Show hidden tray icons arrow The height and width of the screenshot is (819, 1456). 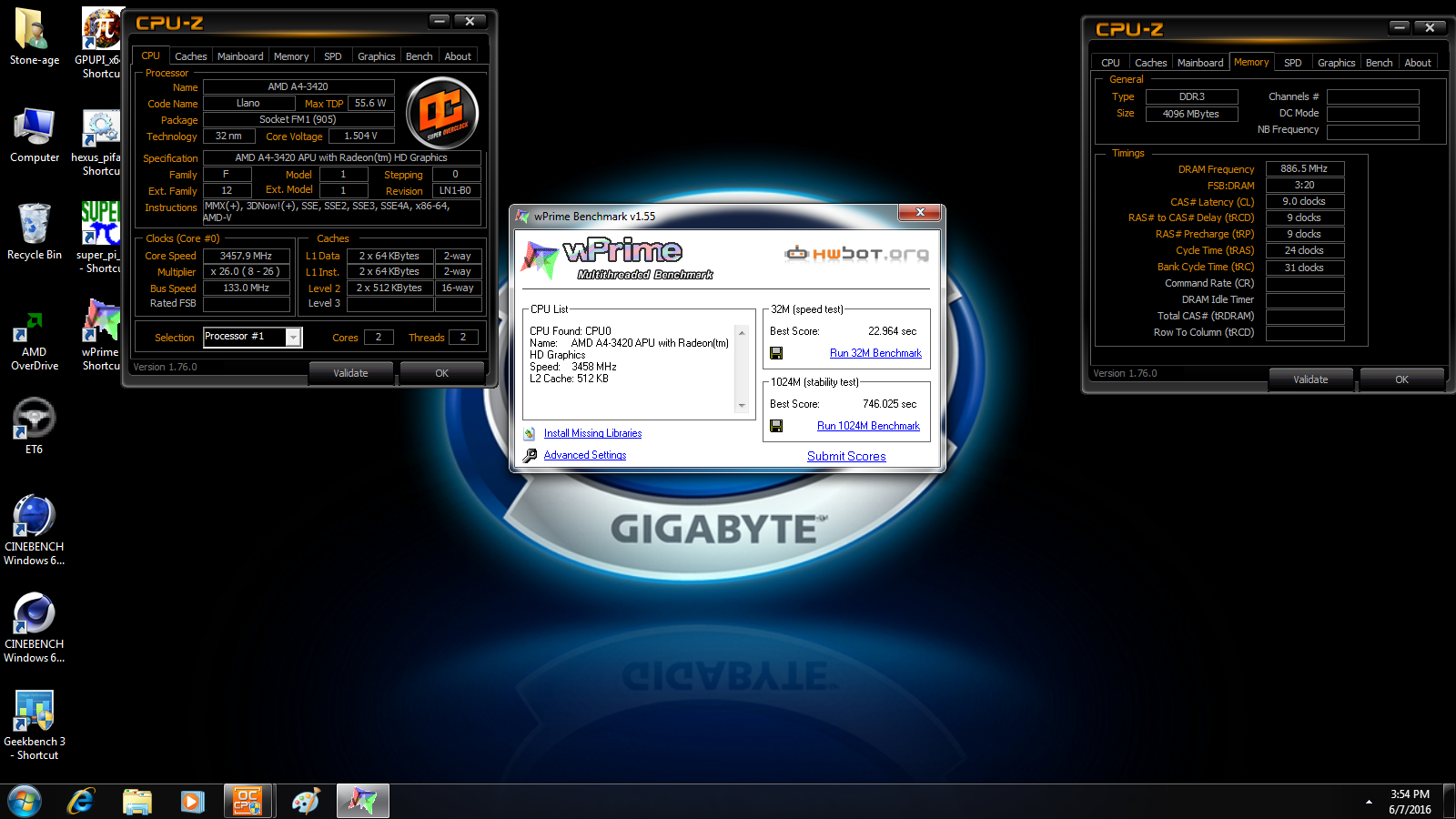[1369, 802]
